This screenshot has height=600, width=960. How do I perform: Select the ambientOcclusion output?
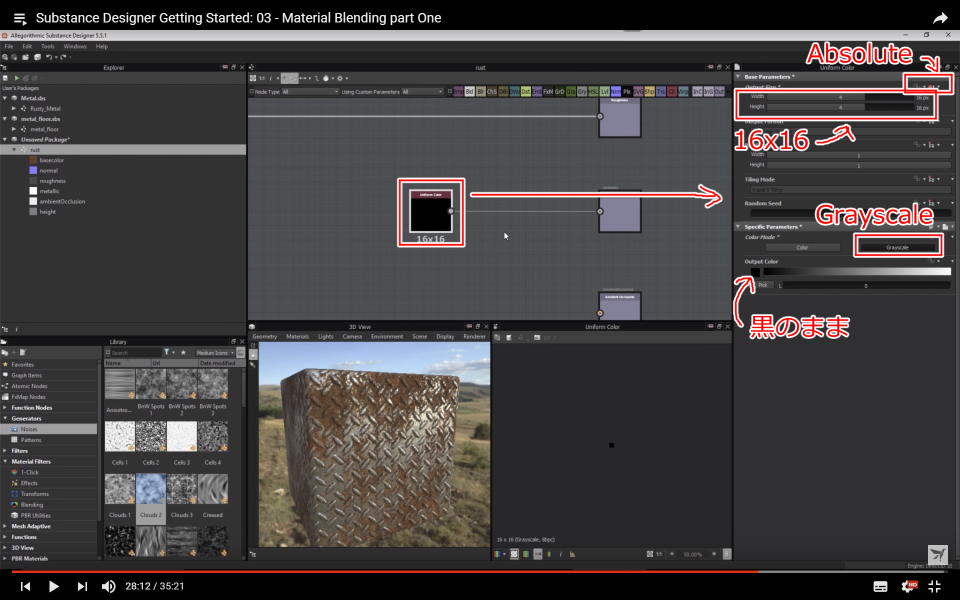[62, 201]
